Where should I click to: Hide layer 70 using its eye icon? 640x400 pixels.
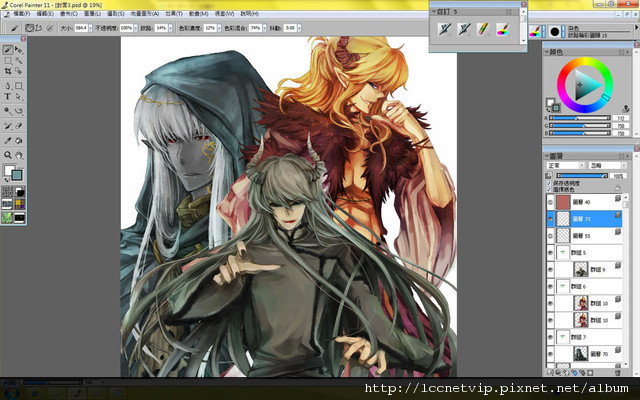pyautogui.click(x=550, y=354)
